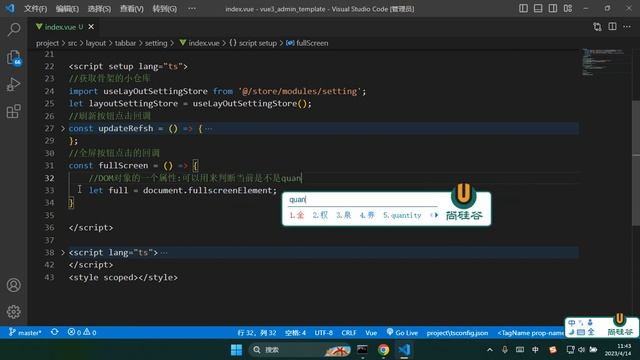
Task: Toggle the bottom panel layout
Action: (538, 9)
